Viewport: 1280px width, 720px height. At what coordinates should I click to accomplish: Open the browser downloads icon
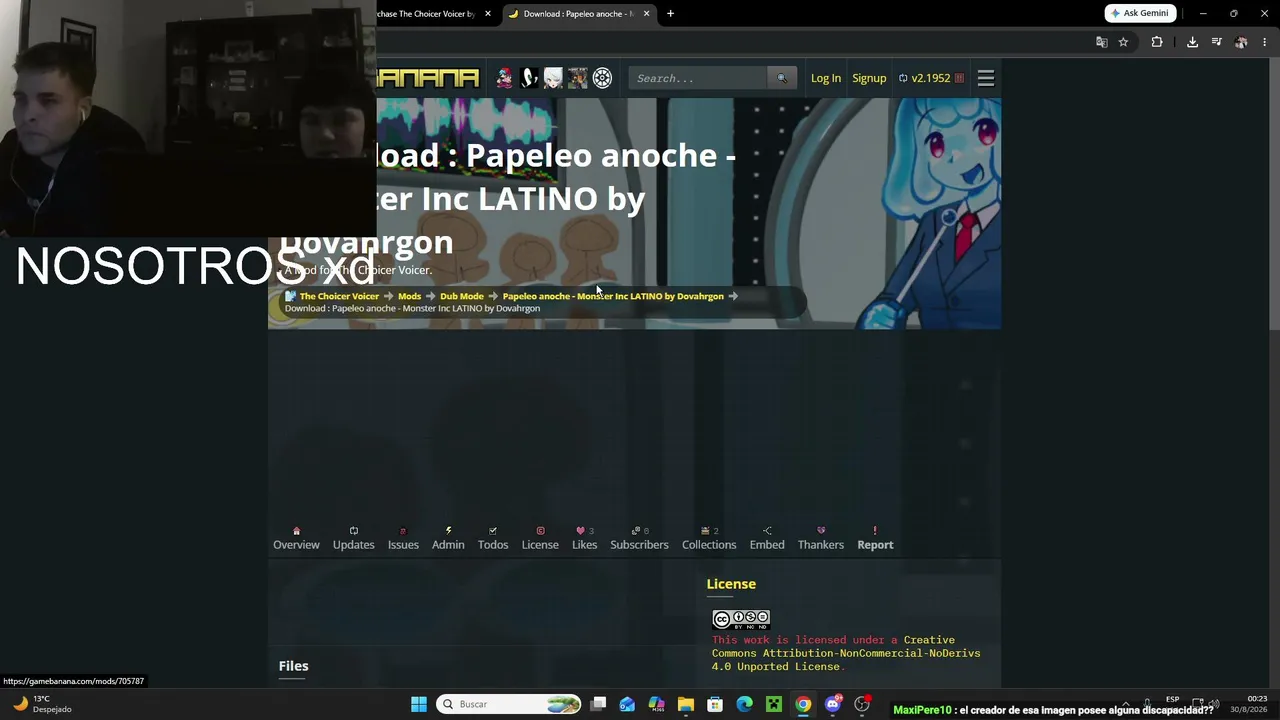coord(1192,42)
